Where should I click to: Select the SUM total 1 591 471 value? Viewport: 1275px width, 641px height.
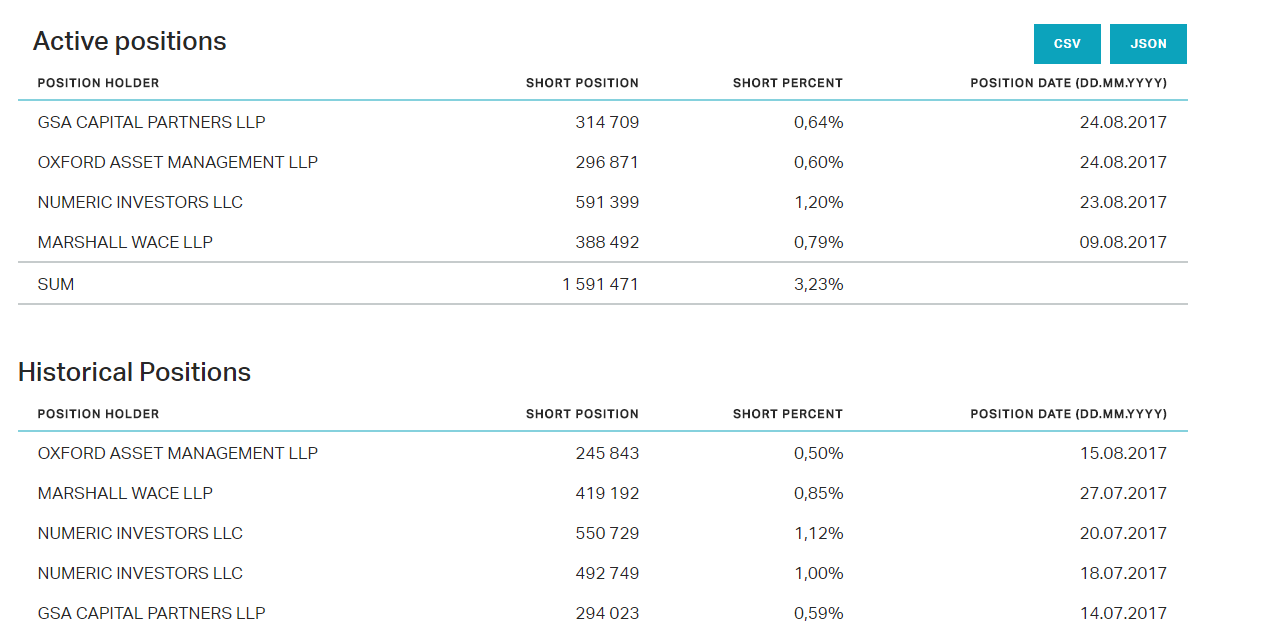[x=600, y=284]
